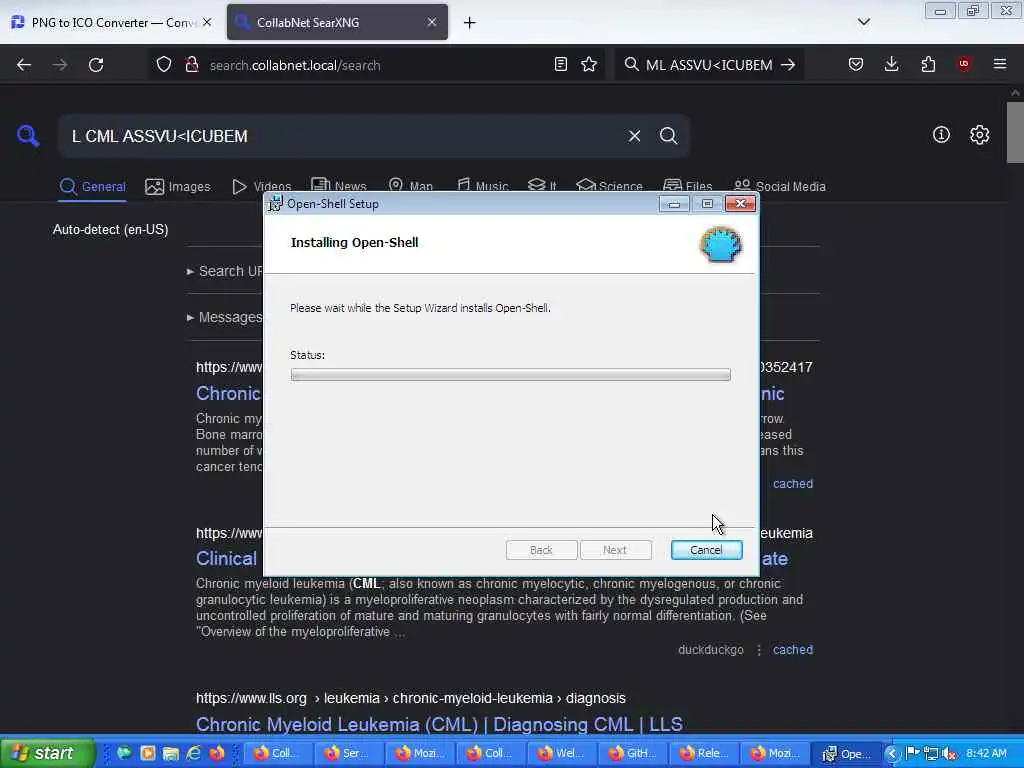Click the result options dots beside duckduckgo
The height and width of the screenshot is (768, 1024).
[x=759, y=650]
